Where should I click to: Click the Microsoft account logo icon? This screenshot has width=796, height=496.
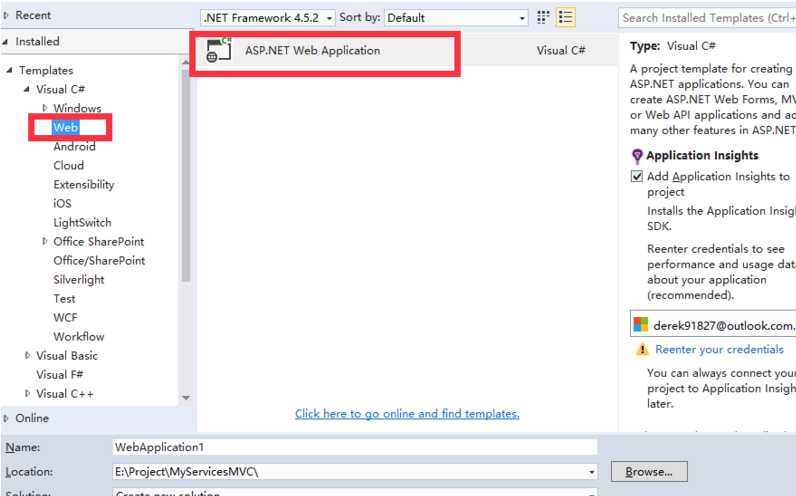pos(641,324)
